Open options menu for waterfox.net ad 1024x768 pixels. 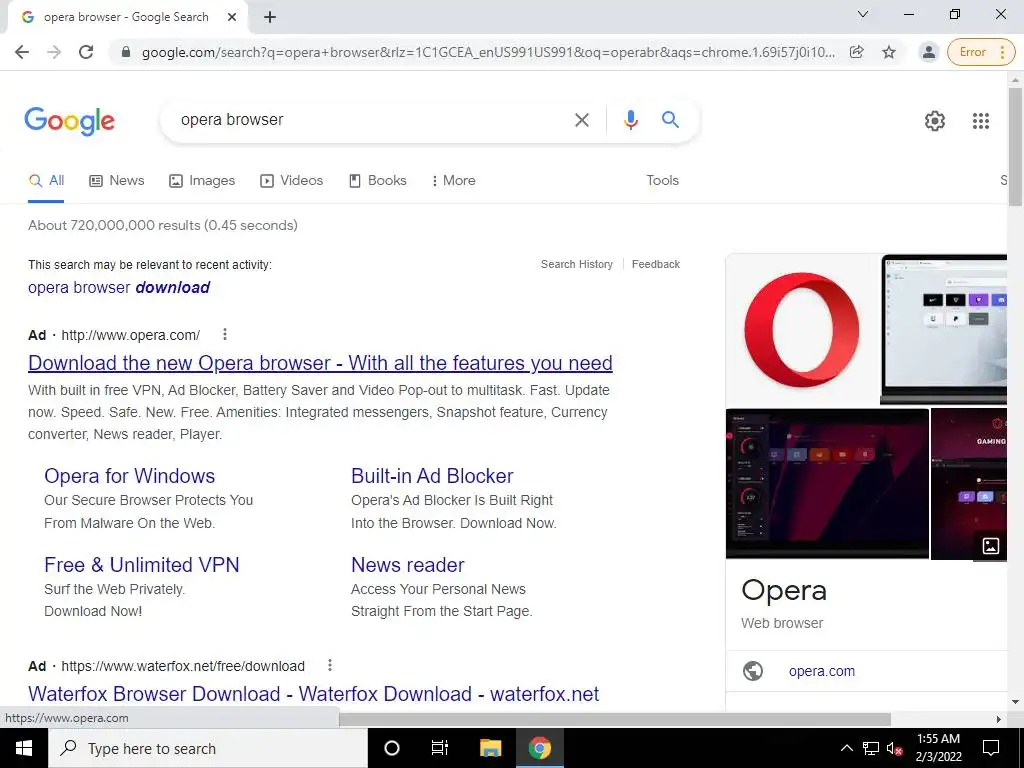click(x=330, y=665)
